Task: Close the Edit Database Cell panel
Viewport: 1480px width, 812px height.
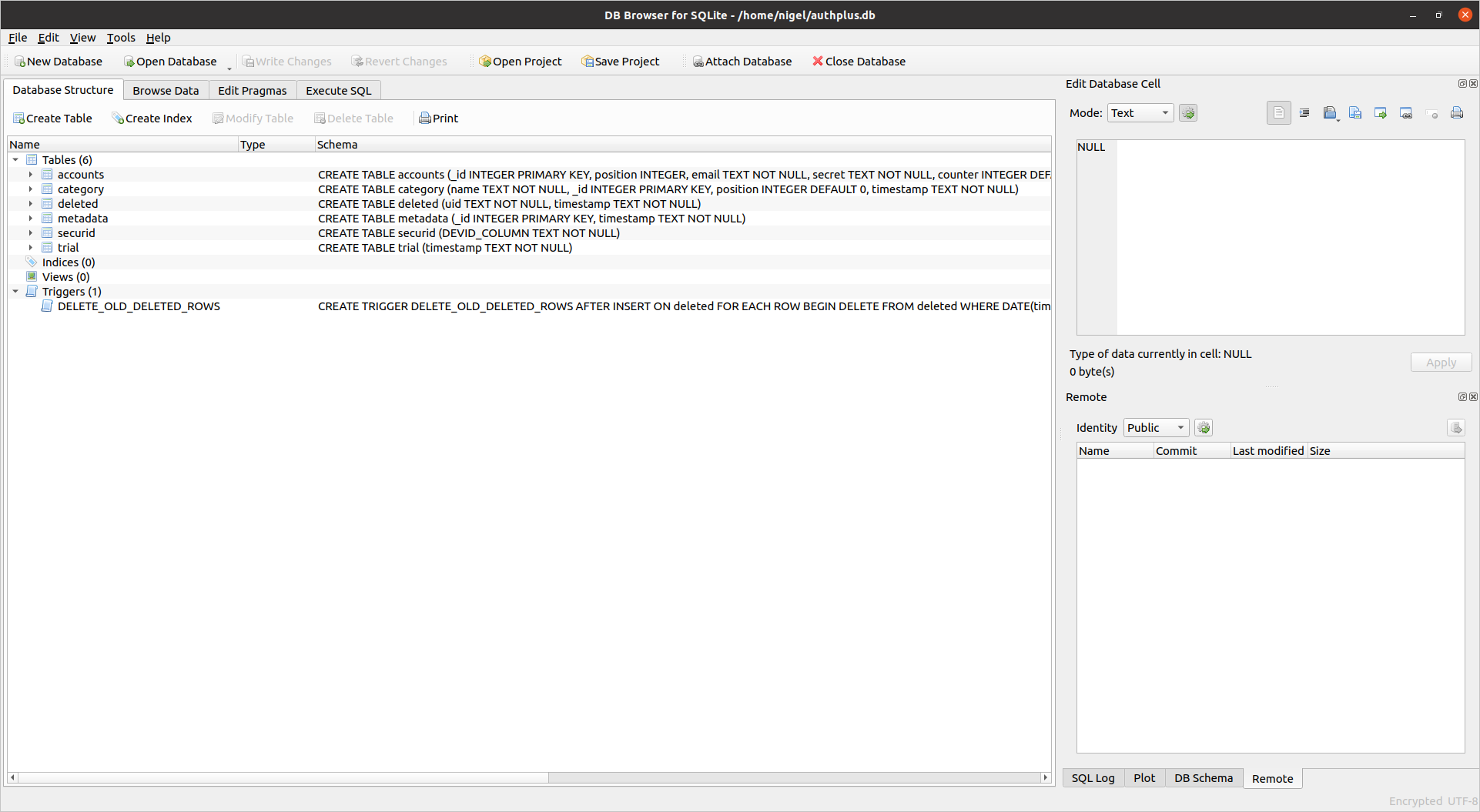Action: click(1473, 83)
